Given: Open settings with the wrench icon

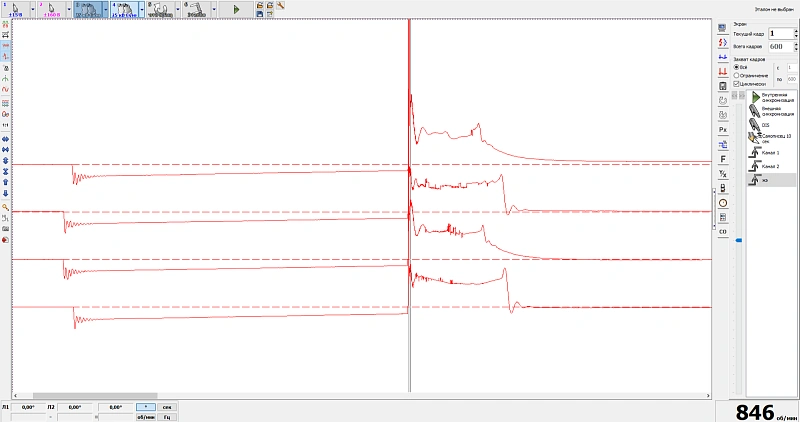Looking at the screenshot, I should 280,5.
